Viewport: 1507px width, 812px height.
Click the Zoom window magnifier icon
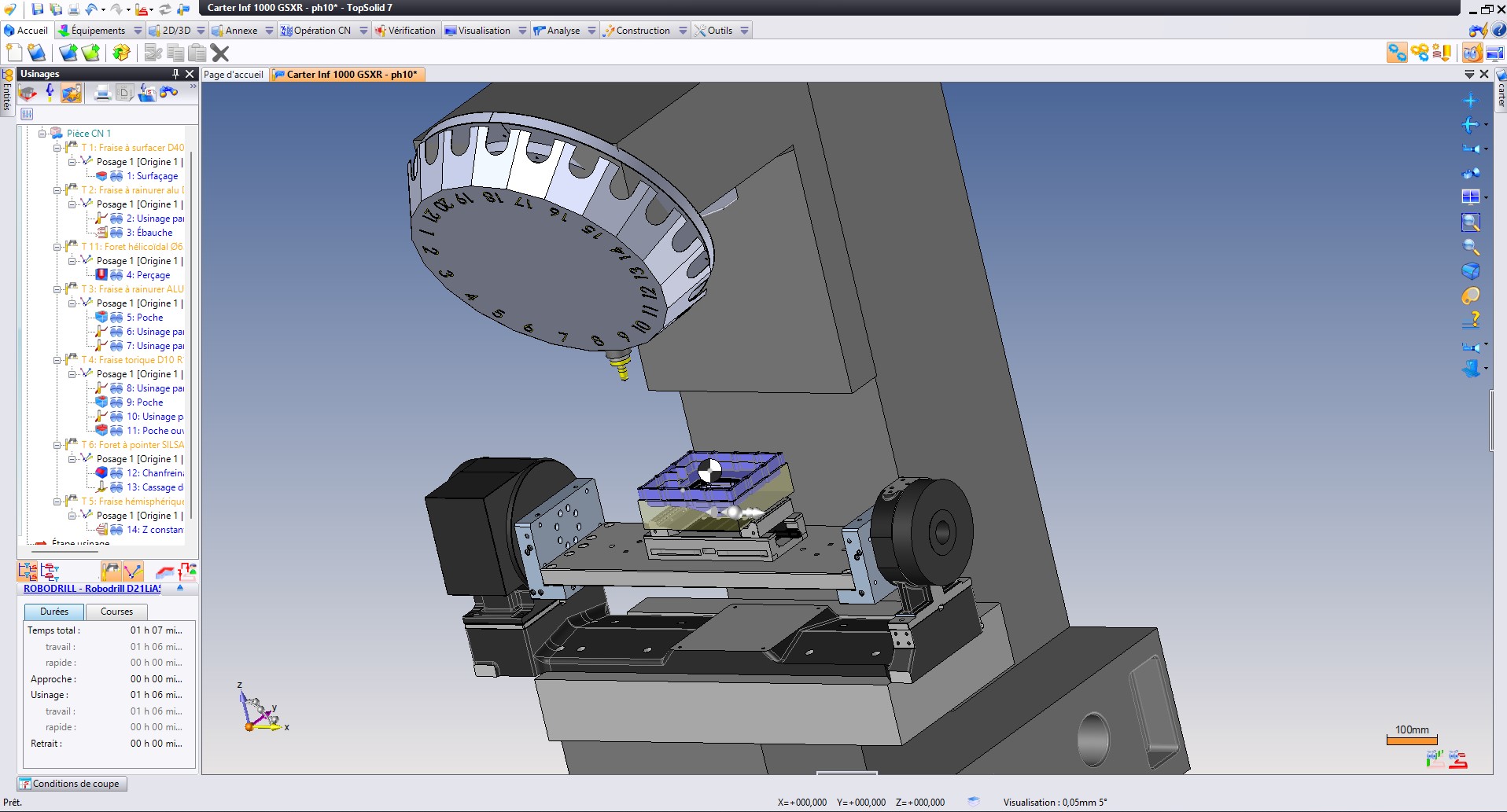point(1471,222)
